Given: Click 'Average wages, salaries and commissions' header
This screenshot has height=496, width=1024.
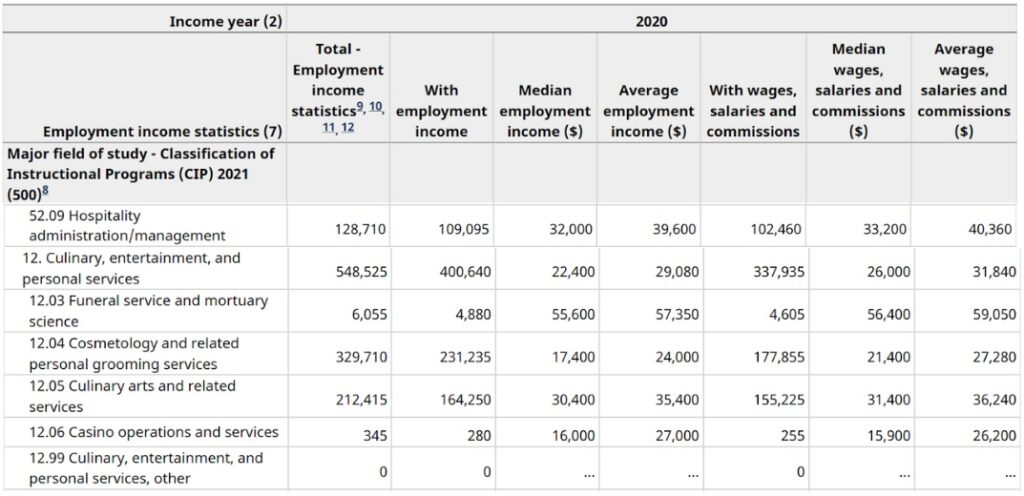Looking at the screenshot, I should point(962,90).
